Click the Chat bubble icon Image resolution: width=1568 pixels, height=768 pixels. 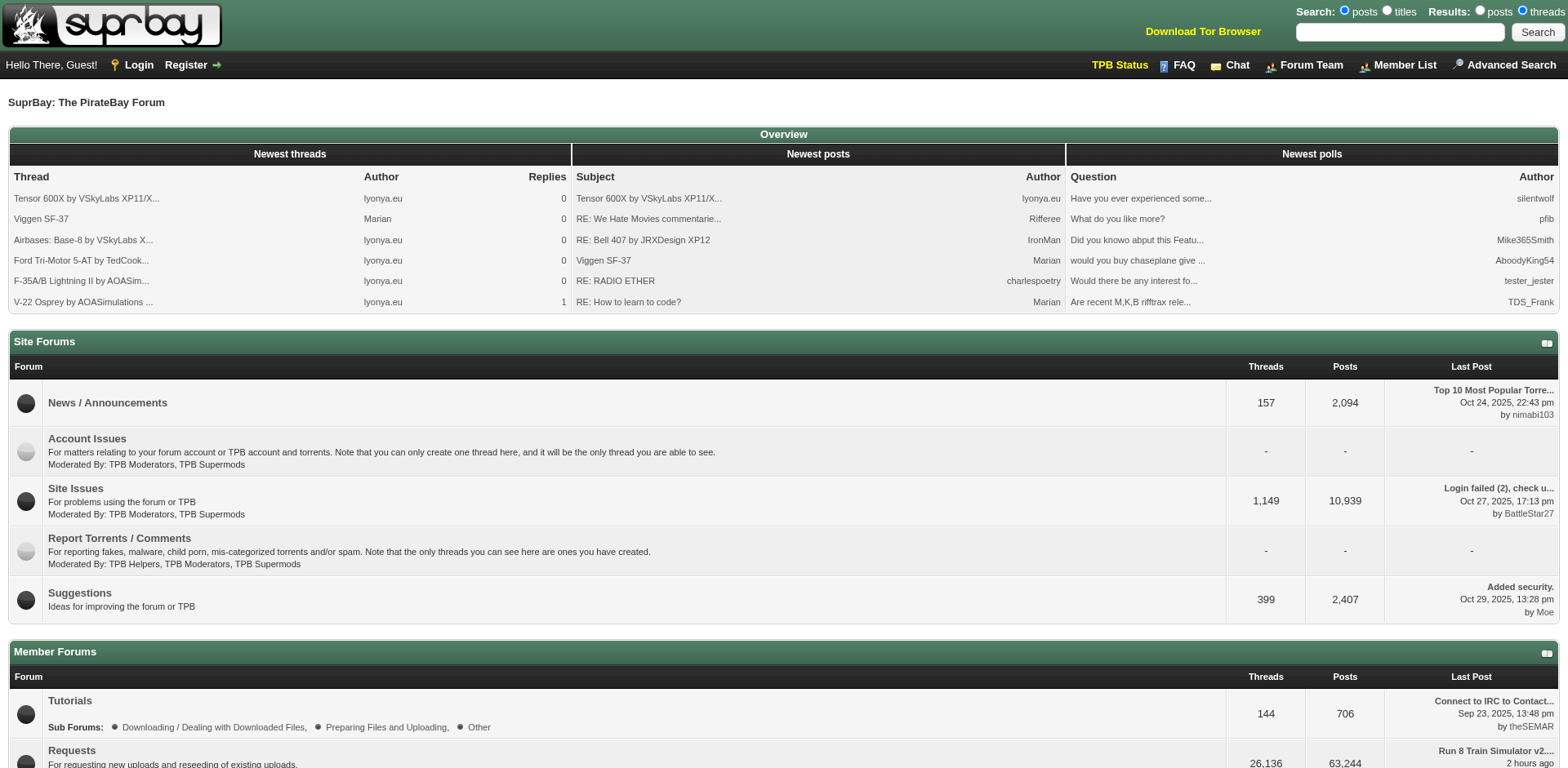(1216, 66)
